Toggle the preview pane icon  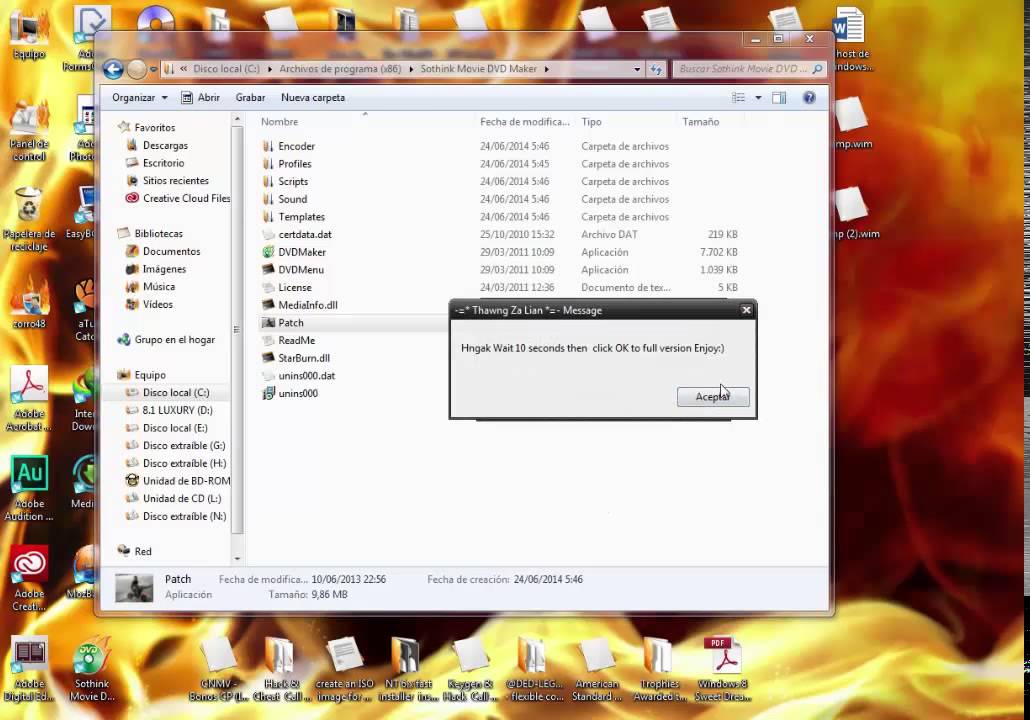tap(779, 98)
